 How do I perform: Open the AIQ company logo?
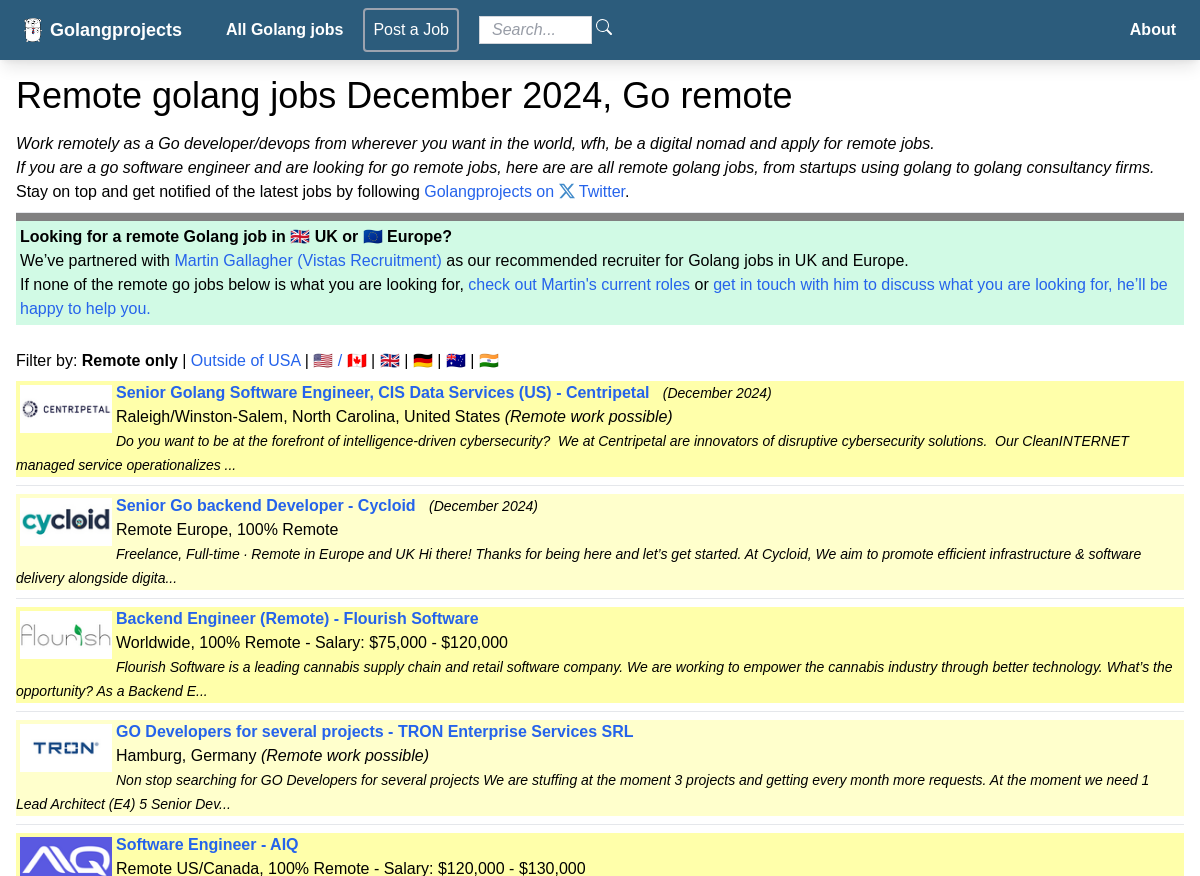pos(66,857)
